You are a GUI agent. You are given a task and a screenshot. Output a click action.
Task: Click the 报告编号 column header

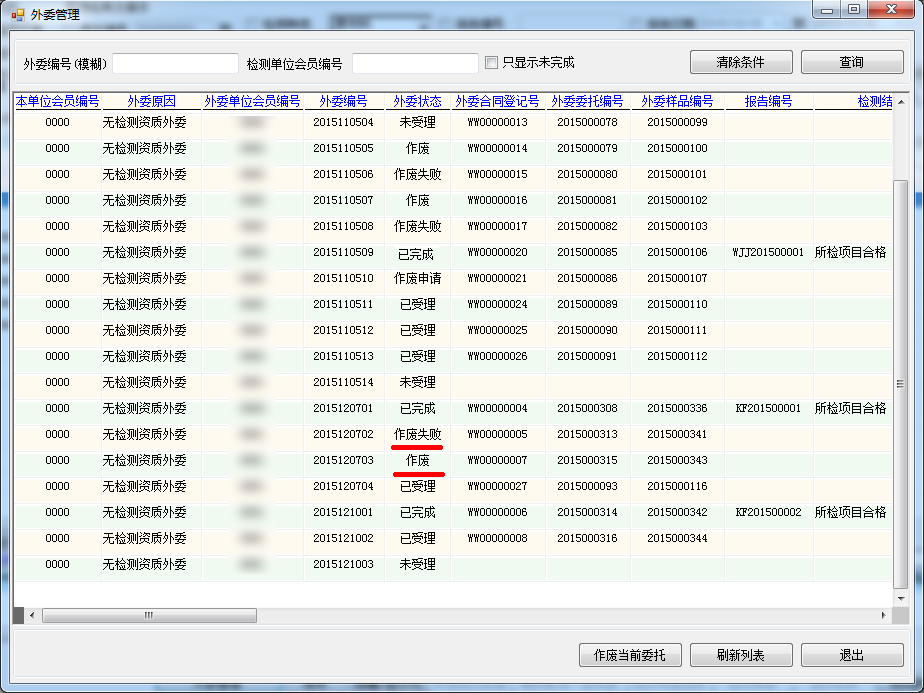pos(768,101)
